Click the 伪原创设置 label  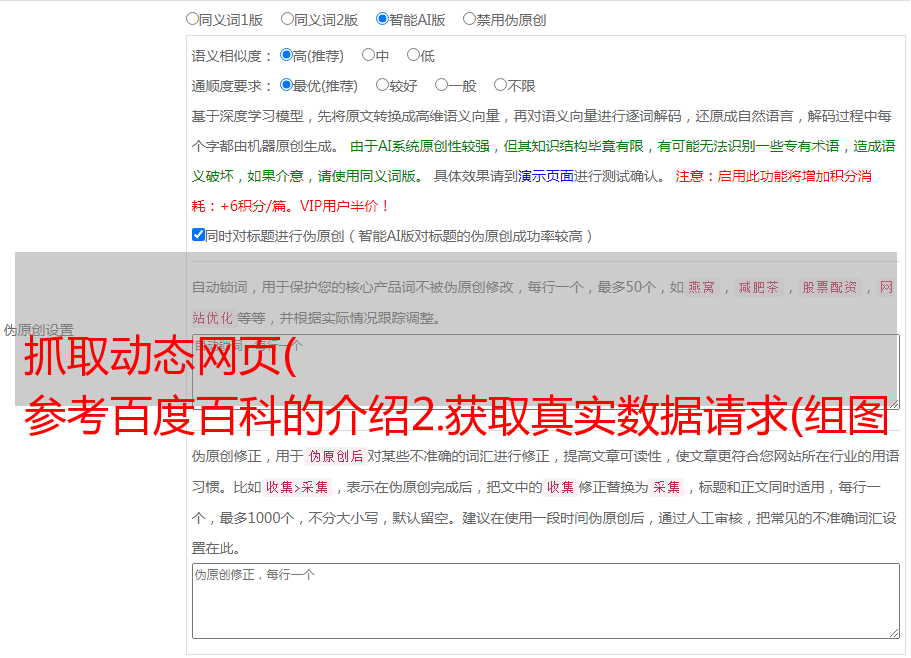38,330
